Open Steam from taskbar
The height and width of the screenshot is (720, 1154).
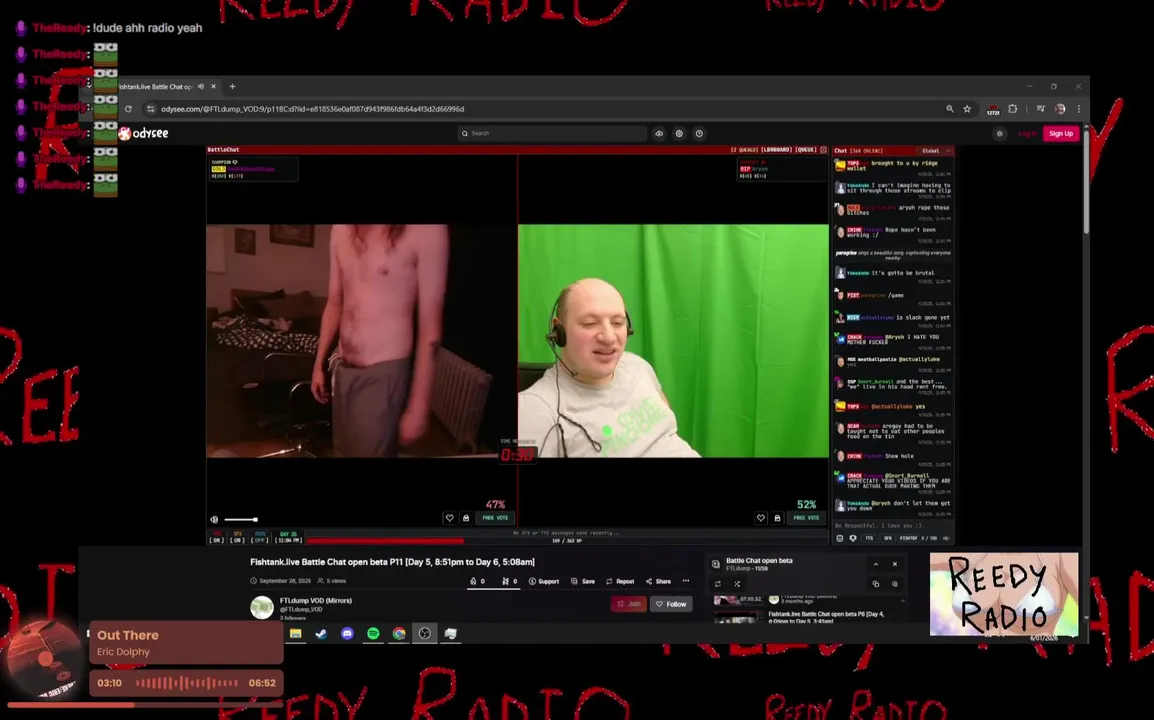[322, 633]
